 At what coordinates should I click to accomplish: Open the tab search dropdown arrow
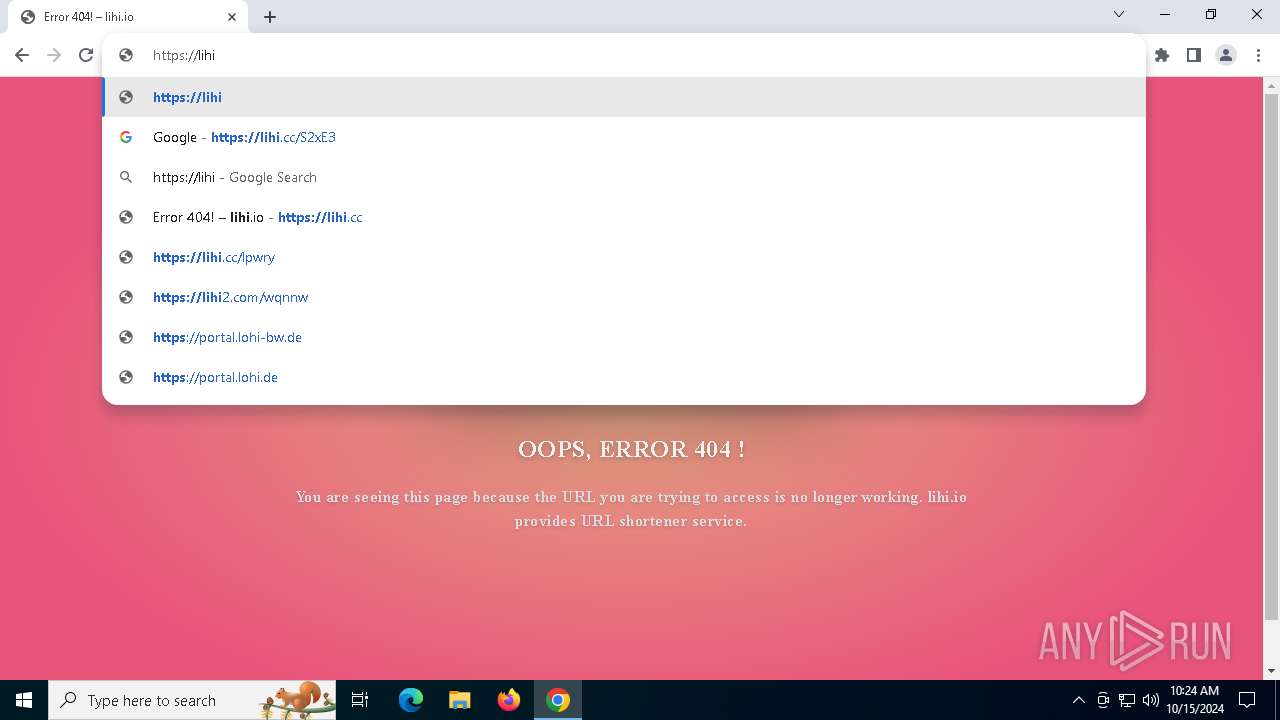coord(1119,14)
